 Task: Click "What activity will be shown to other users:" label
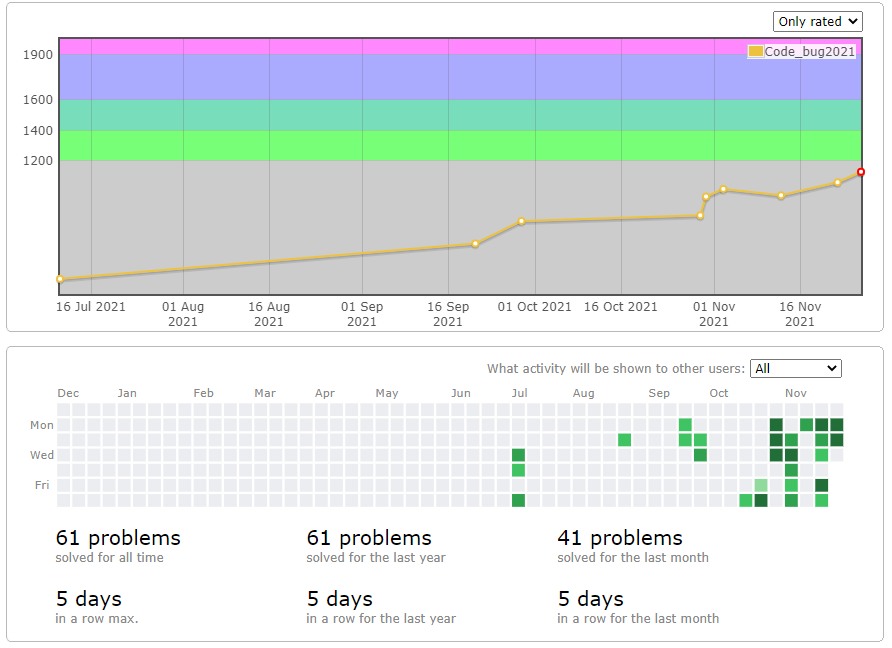616,369
